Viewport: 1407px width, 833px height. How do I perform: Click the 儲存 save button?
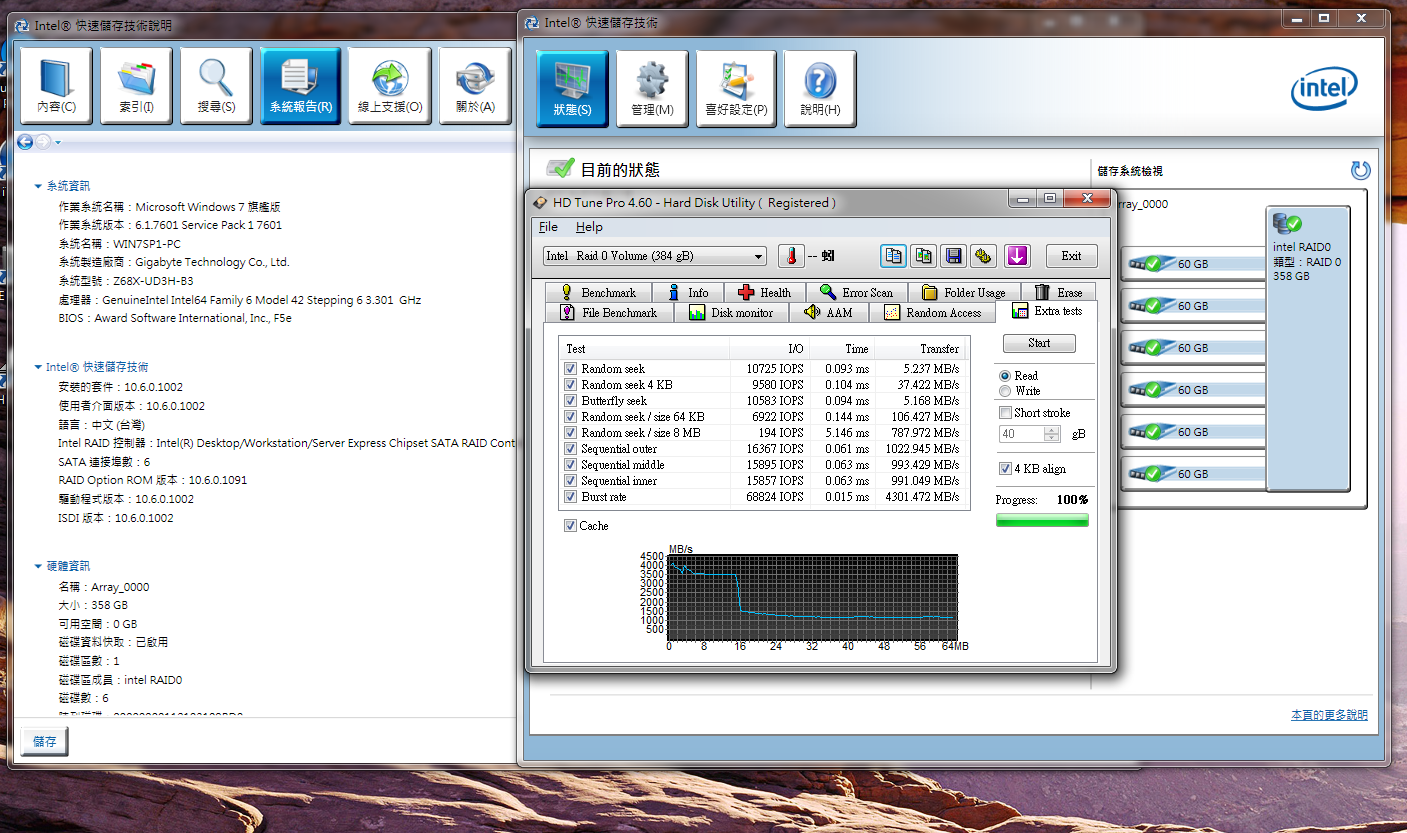45,741
